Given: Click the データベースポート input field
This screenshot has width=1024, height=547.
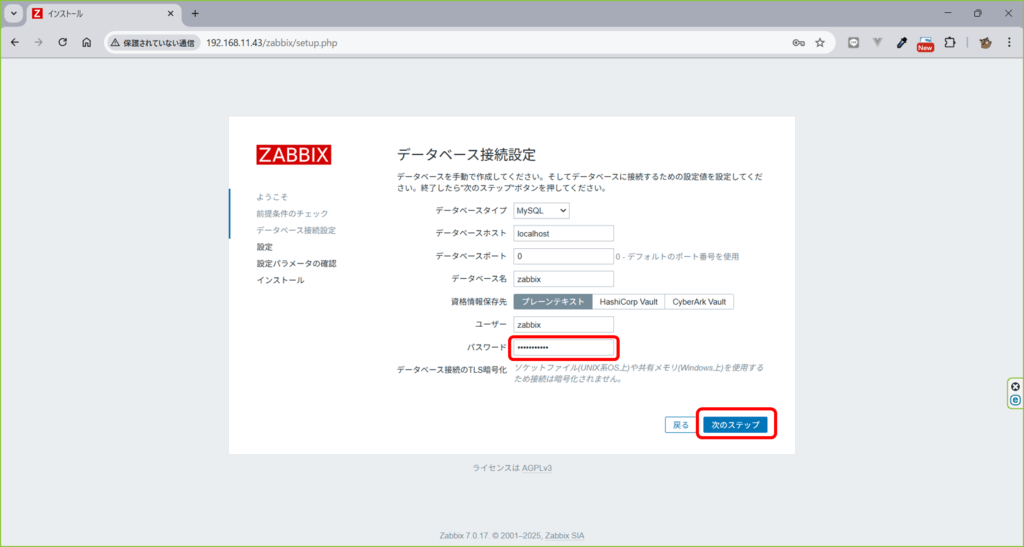Looking at the screenshot, I should coord(563,257).
